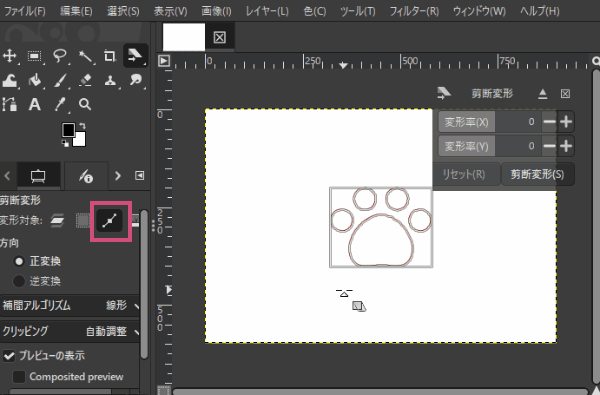Select the Paths tool
Viewport: 600px width, 395px height.
pyautogui.click(x=10, y=104)
